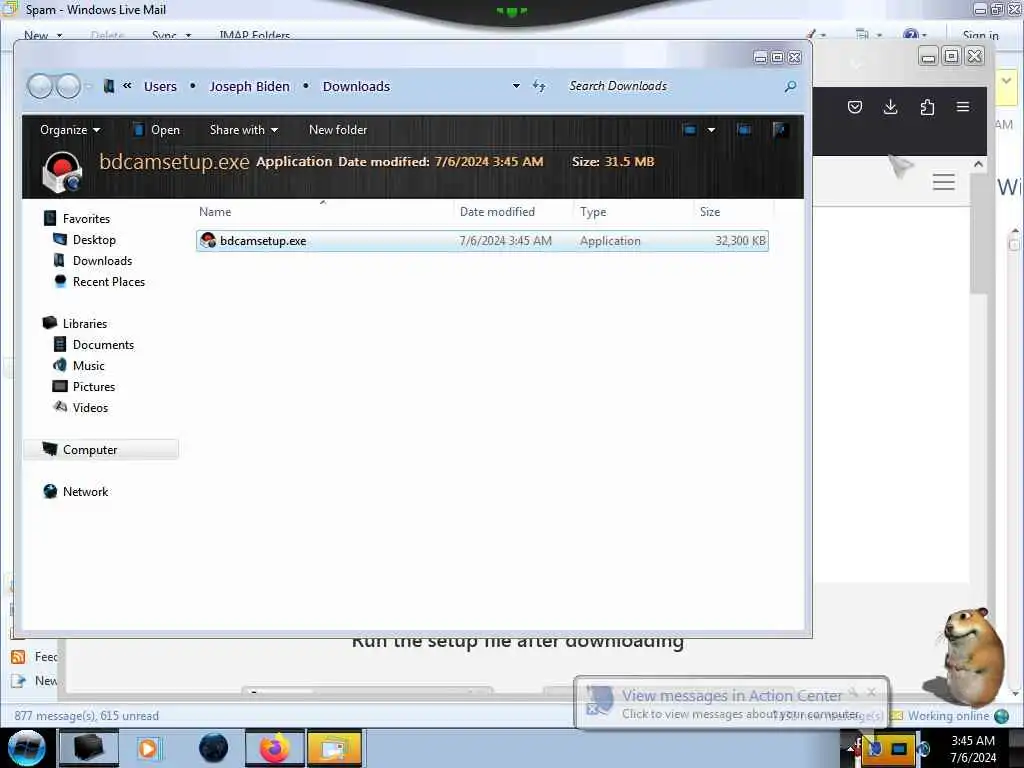Click the Firefox extensions puzzle icon
This screenshot has width=1024, height=768.
coord(927,107)
